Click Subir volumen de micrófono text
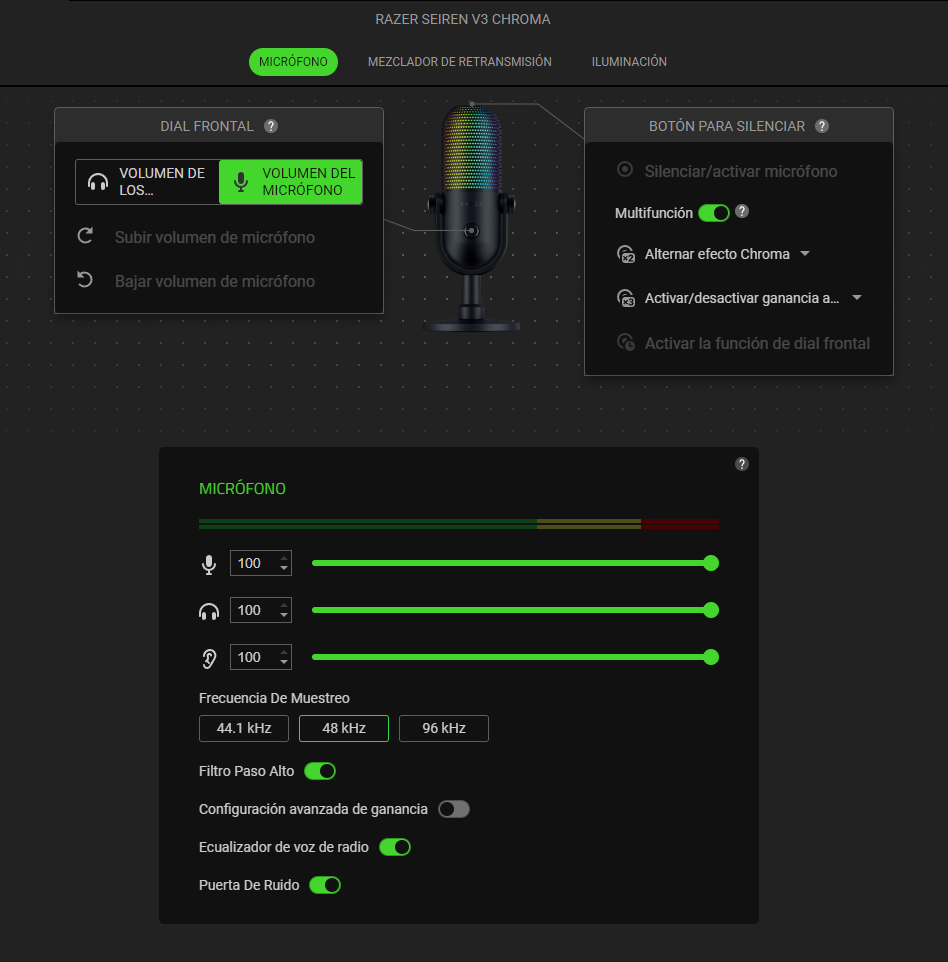Viewport: 948px width, 962px height. click(215, 237)
